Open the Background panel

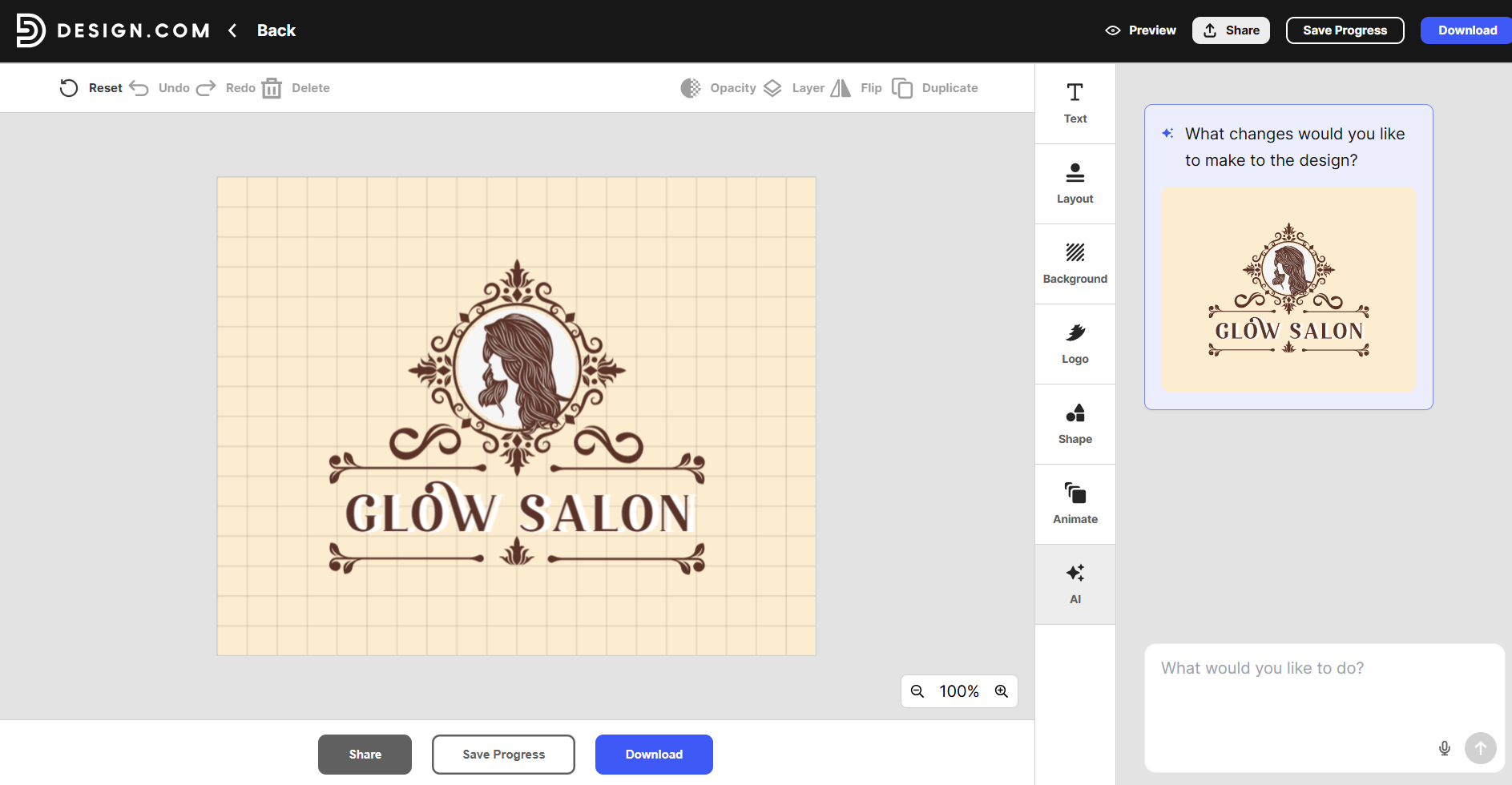1075,264
